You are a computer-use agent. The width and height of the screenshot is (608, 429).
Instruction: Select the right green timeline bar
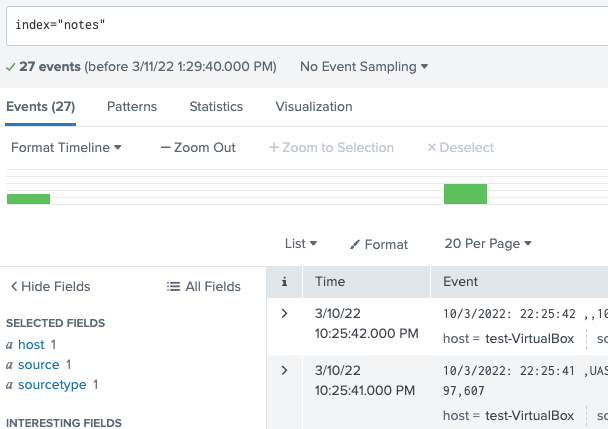click(x=465, y=194)
